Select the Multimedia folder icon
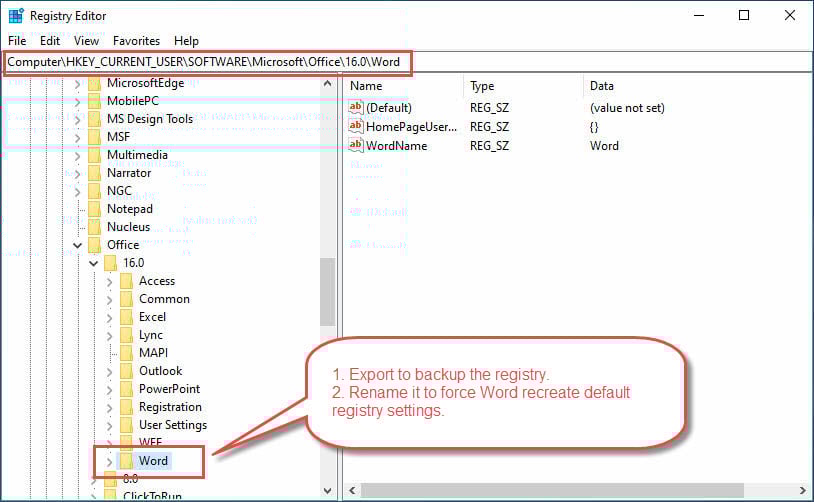814x502 pixels. (94, 155)
